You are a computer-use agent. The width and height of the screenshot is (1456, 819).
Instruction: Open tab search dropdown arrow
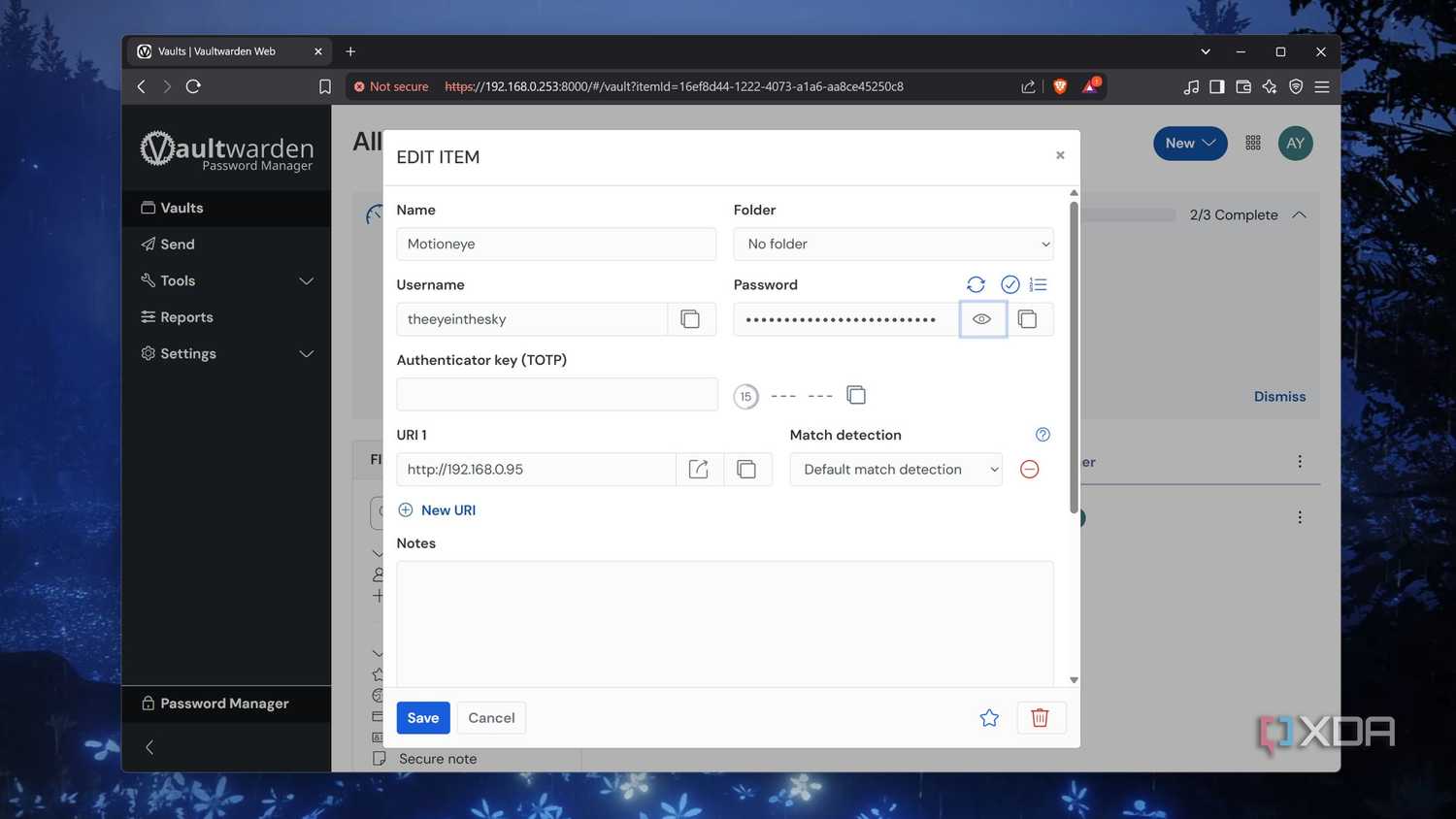point(1206,51)
